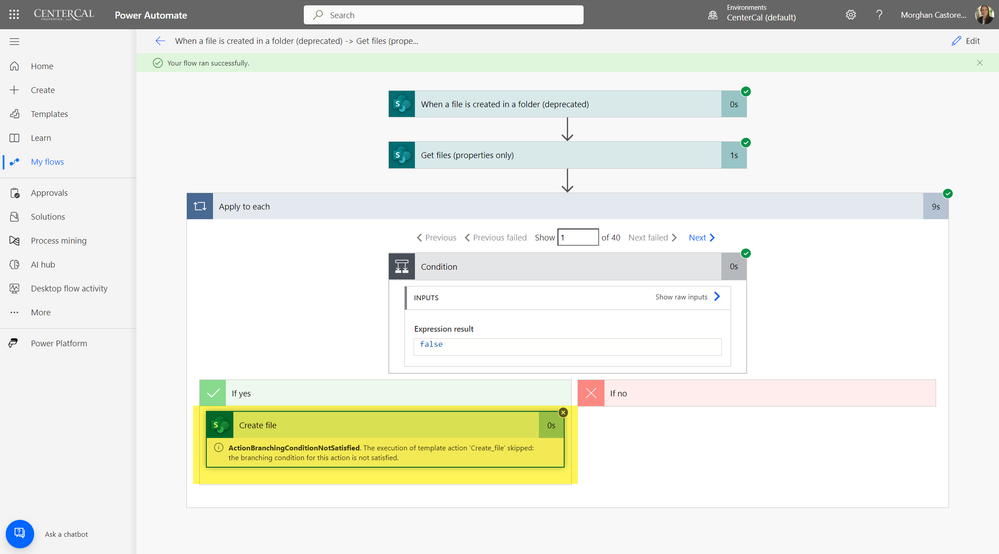Click the skipped status badge on Create file
The image size is (999, 554).
[563, 413]
